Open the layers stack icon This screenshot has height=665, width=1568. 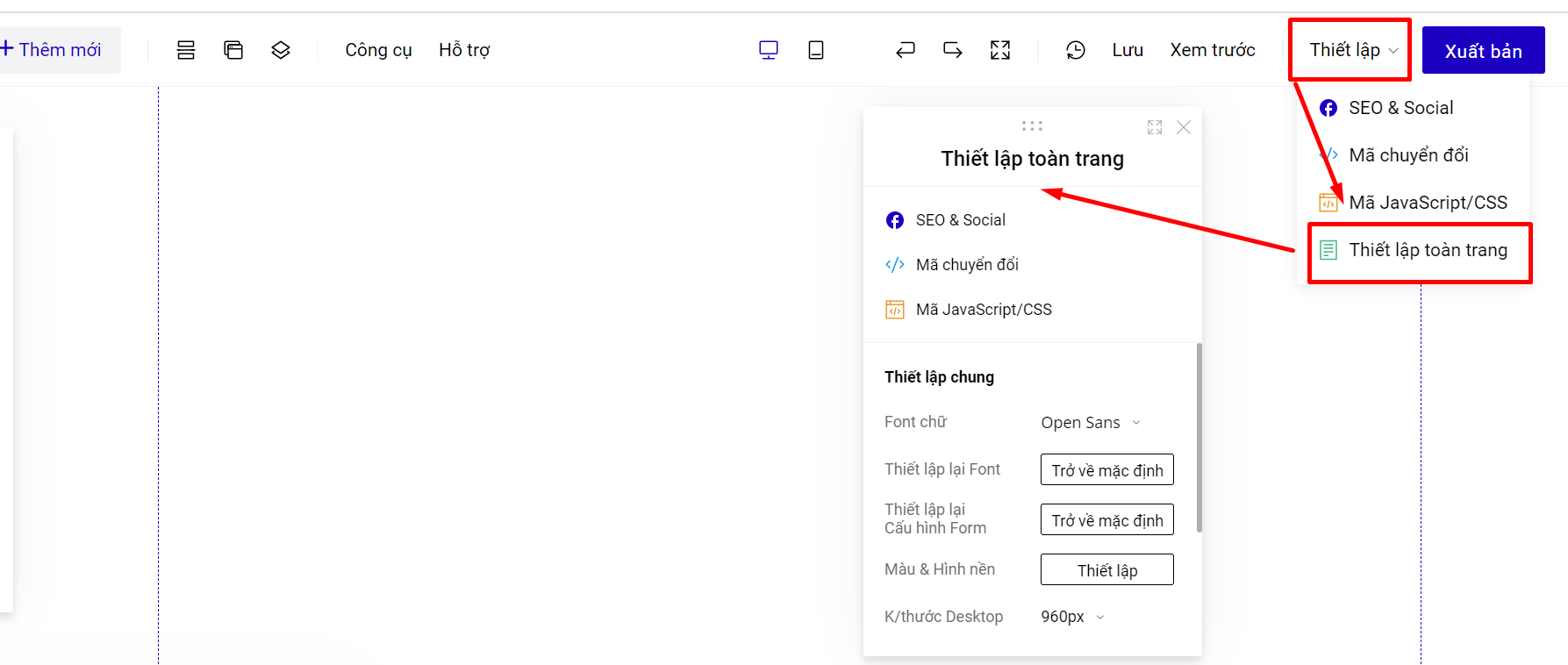pos(281,50)
